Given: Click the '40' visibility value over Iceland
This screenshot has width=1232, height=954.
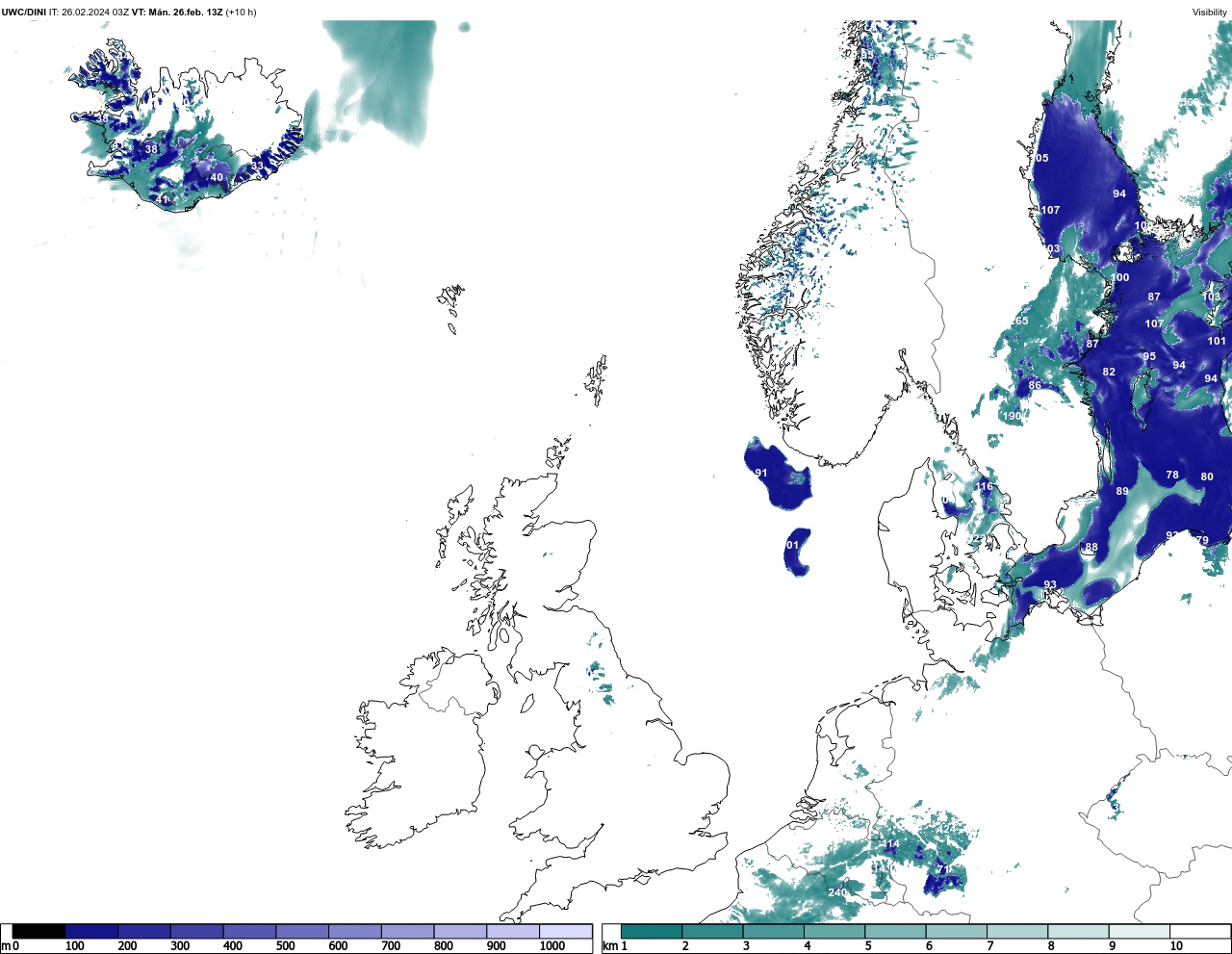Looking at the screenshot, I should (x=217, y=177).
